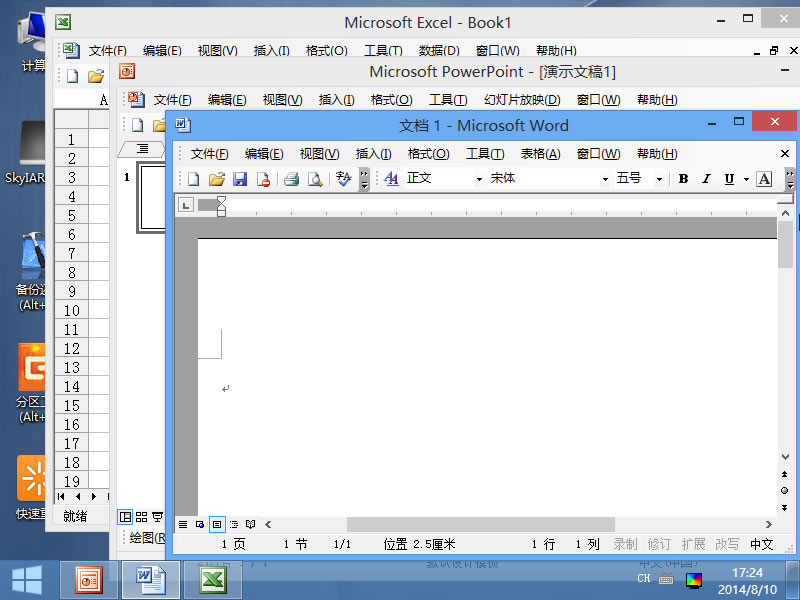
Task: Switch Word to Web Layout view
Action: point(200,524)
